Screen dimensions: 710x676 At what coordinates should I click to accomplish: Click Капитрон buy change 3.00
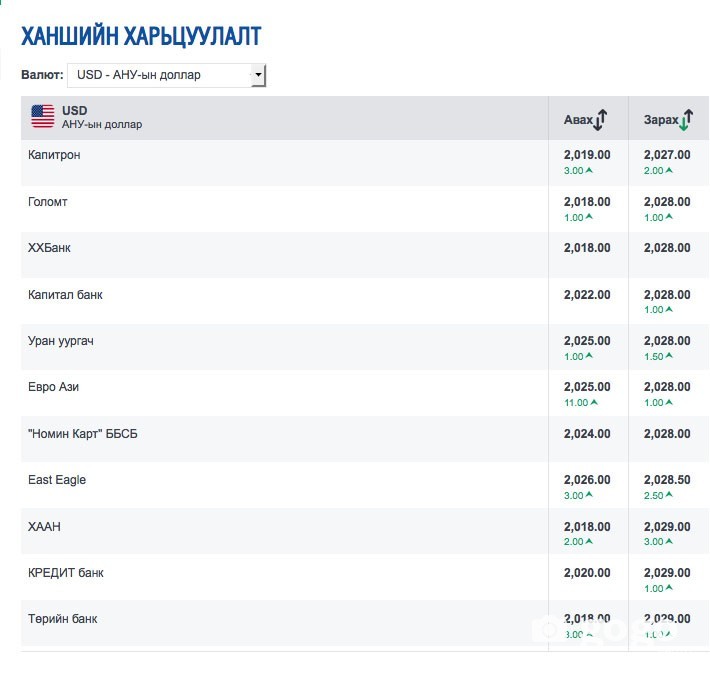(x=578, y=171)
